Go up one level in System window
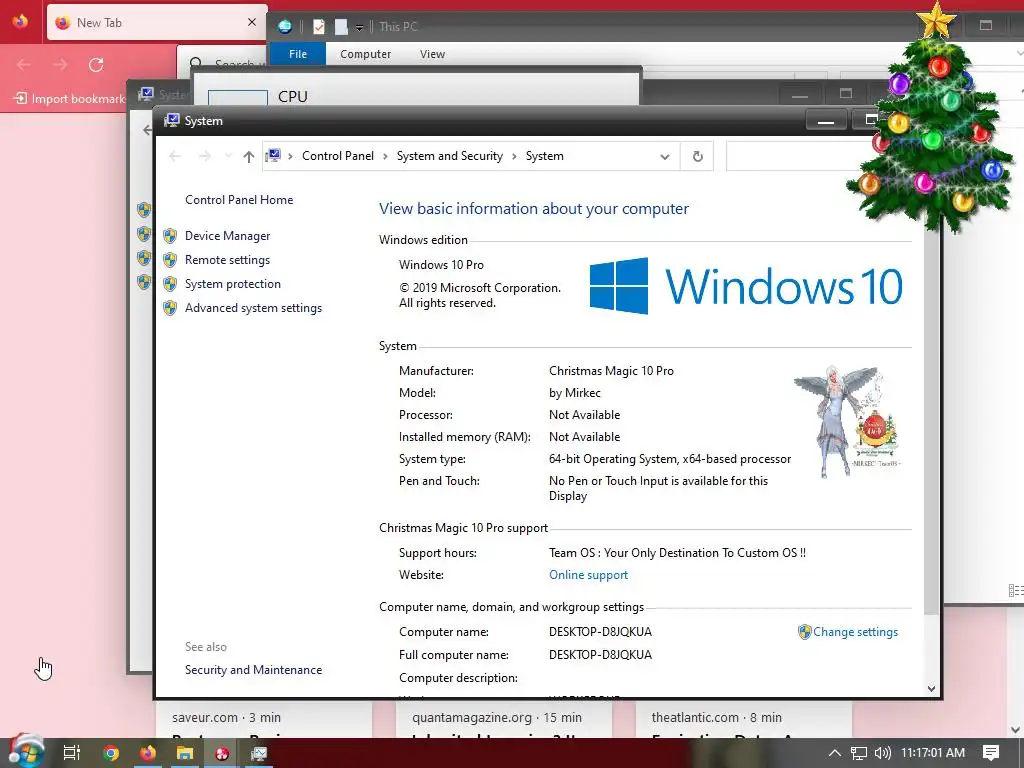The width and height of the screenshot is (1024, 768). coord(248,156)
